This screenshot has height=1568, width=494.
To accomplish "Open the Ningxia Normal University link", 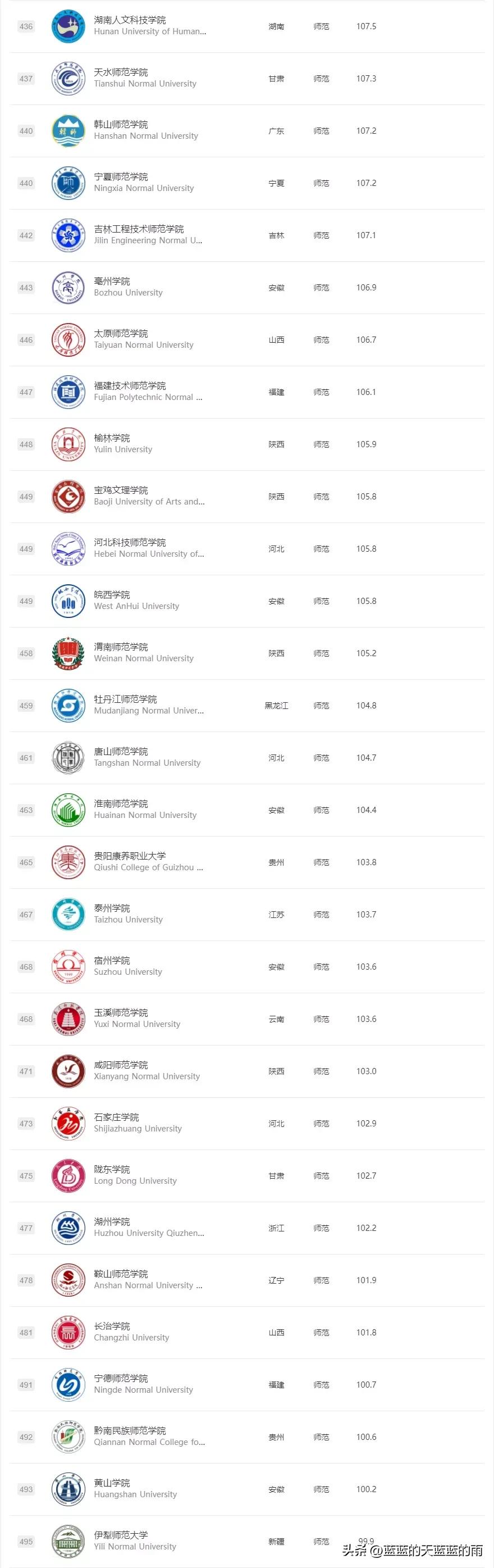I will pos(144,183).
